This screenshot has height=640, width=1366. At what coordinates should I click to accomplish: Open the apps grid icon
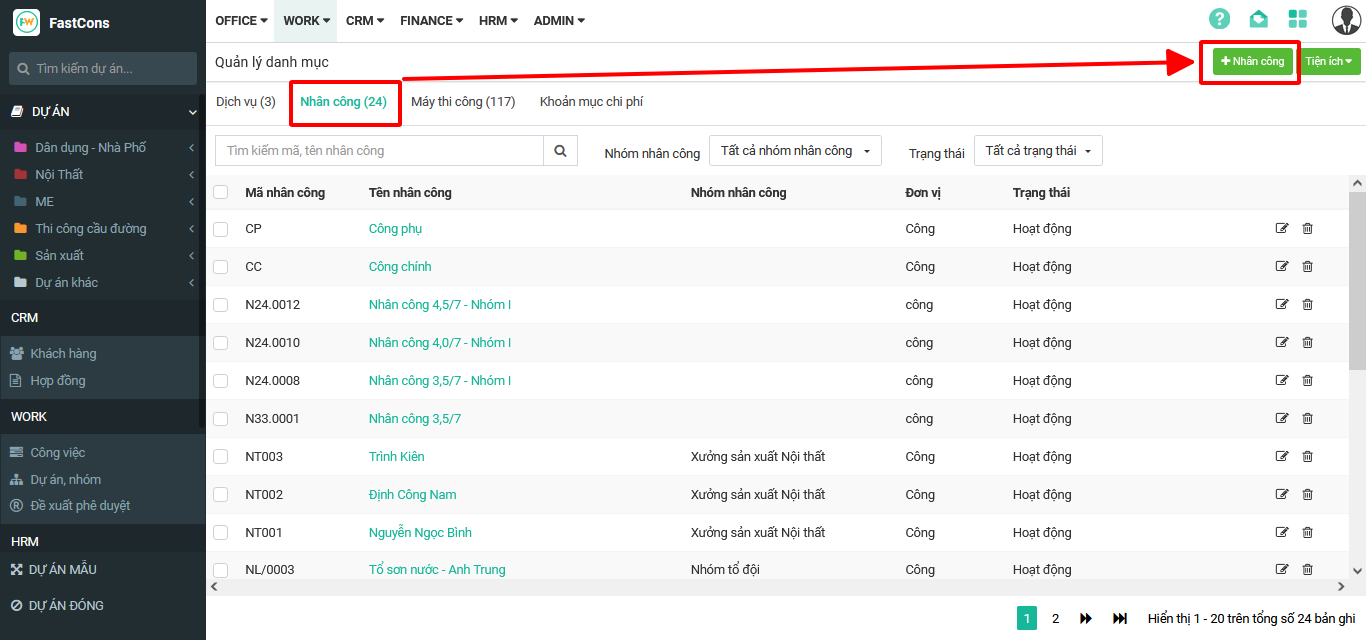click(x=1298, y=19)
